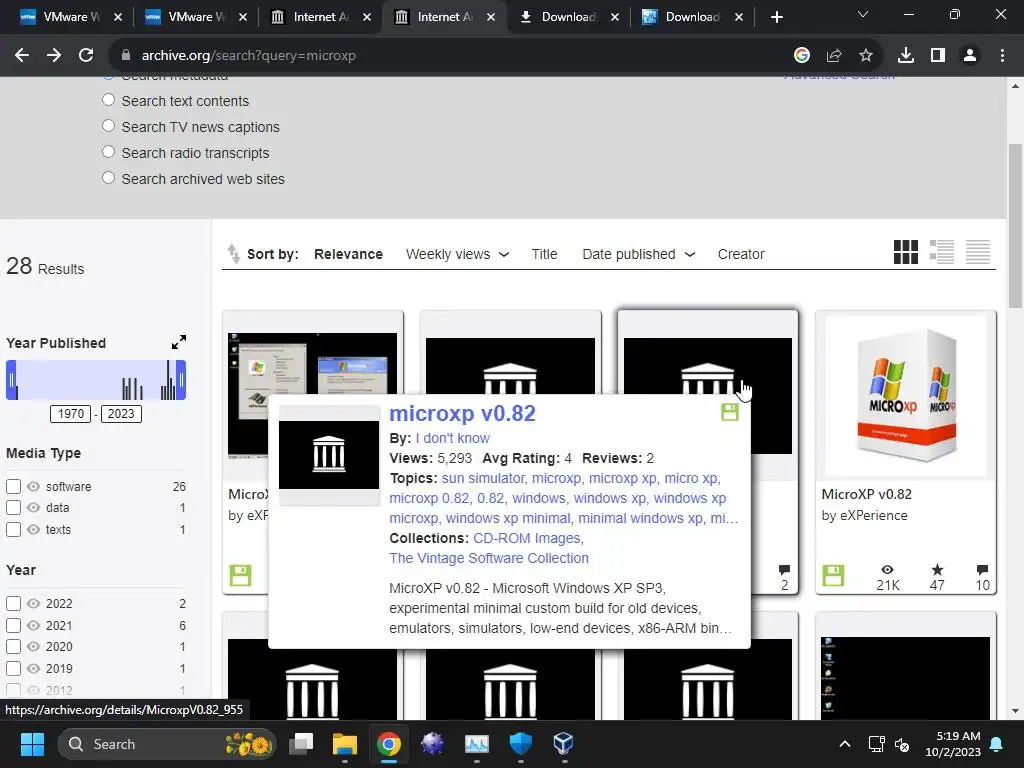The width and height of the screenshot is (1024, 768).
Task: Open Windows Security shield taskbar icon
Action: pyautogui.click(x=520, y=744)
